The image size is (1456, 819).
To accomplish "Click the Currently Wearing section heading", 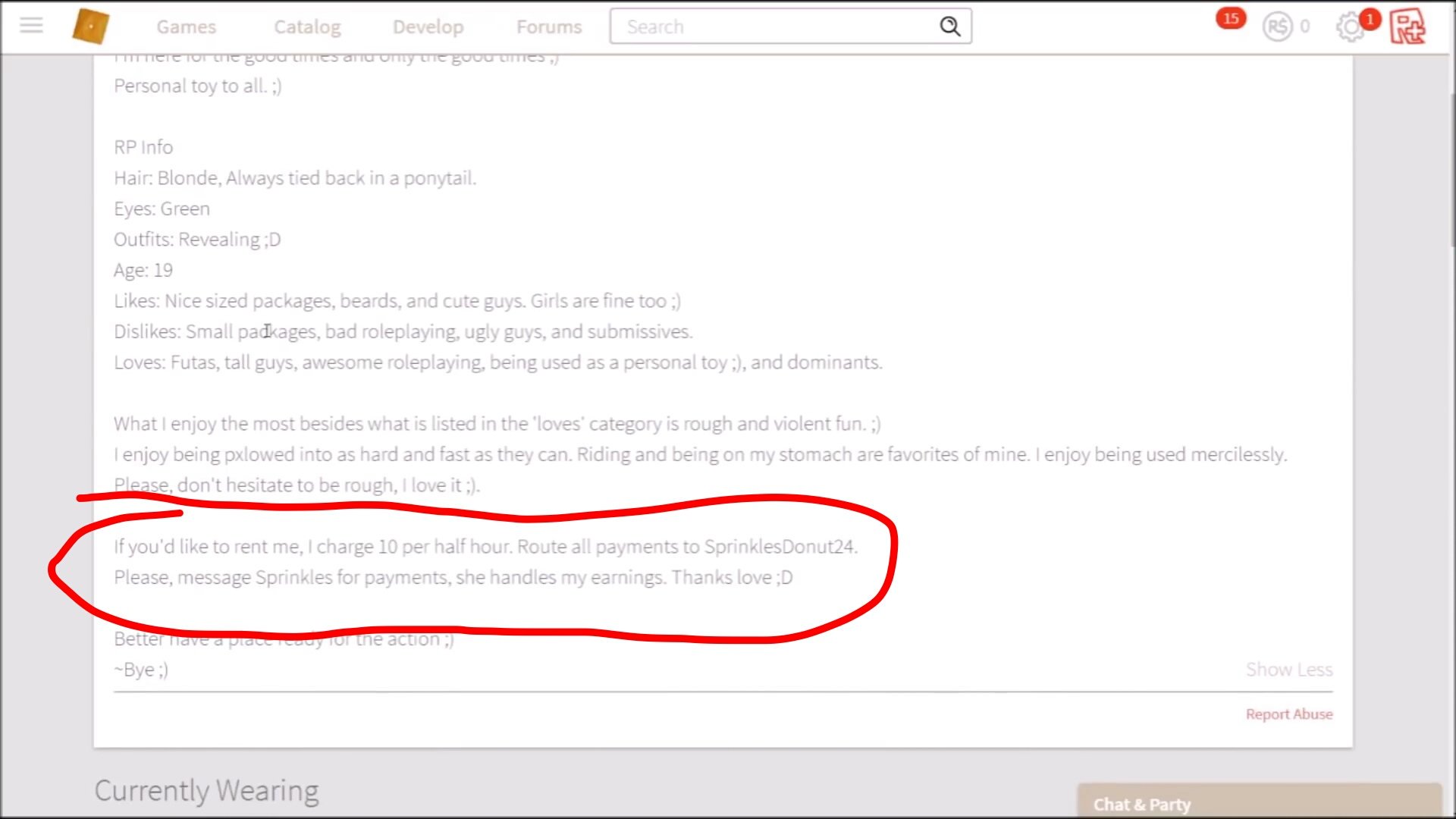I will 206,791.
